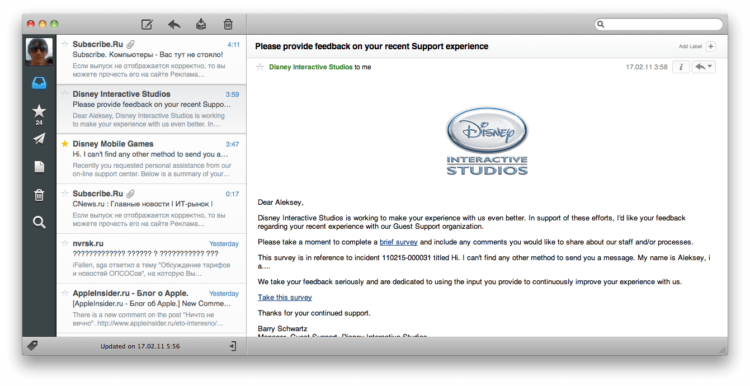Click the Add Label text
Screen dimensions: 750x386
click(x=690, y=46)
